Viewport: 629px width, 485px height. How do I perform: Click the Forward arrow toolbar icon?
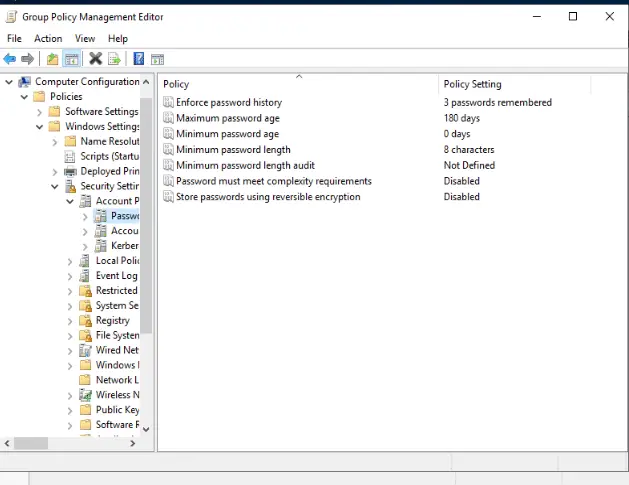pyautogui.click(x=27, y=59)
